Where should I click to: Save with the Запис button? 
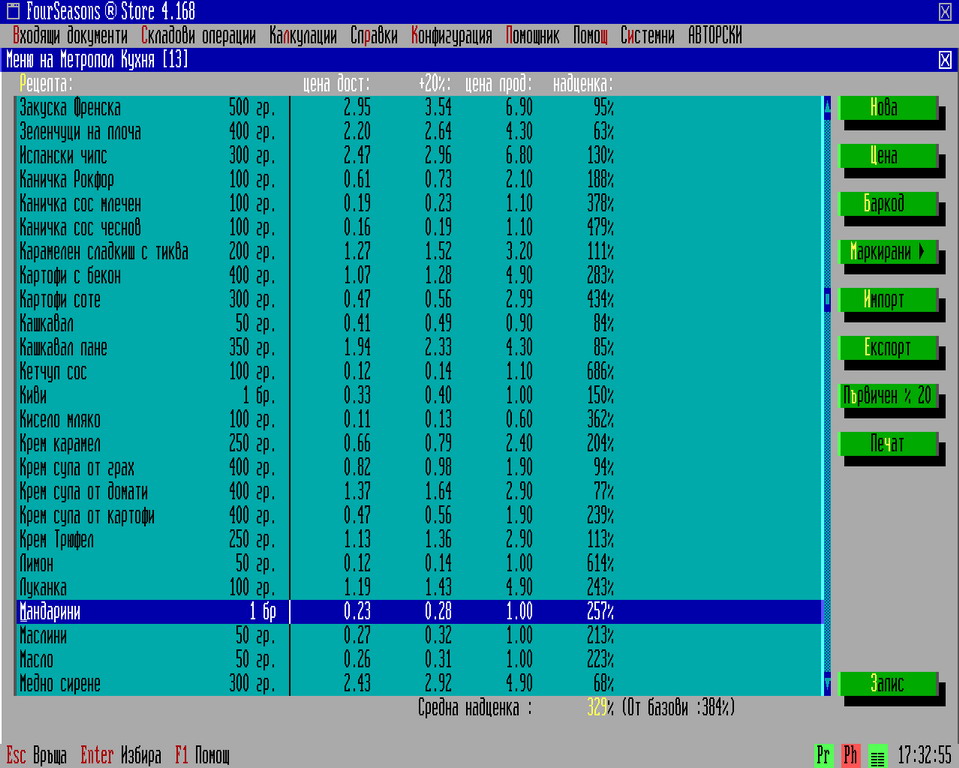(x=888, y=684)
